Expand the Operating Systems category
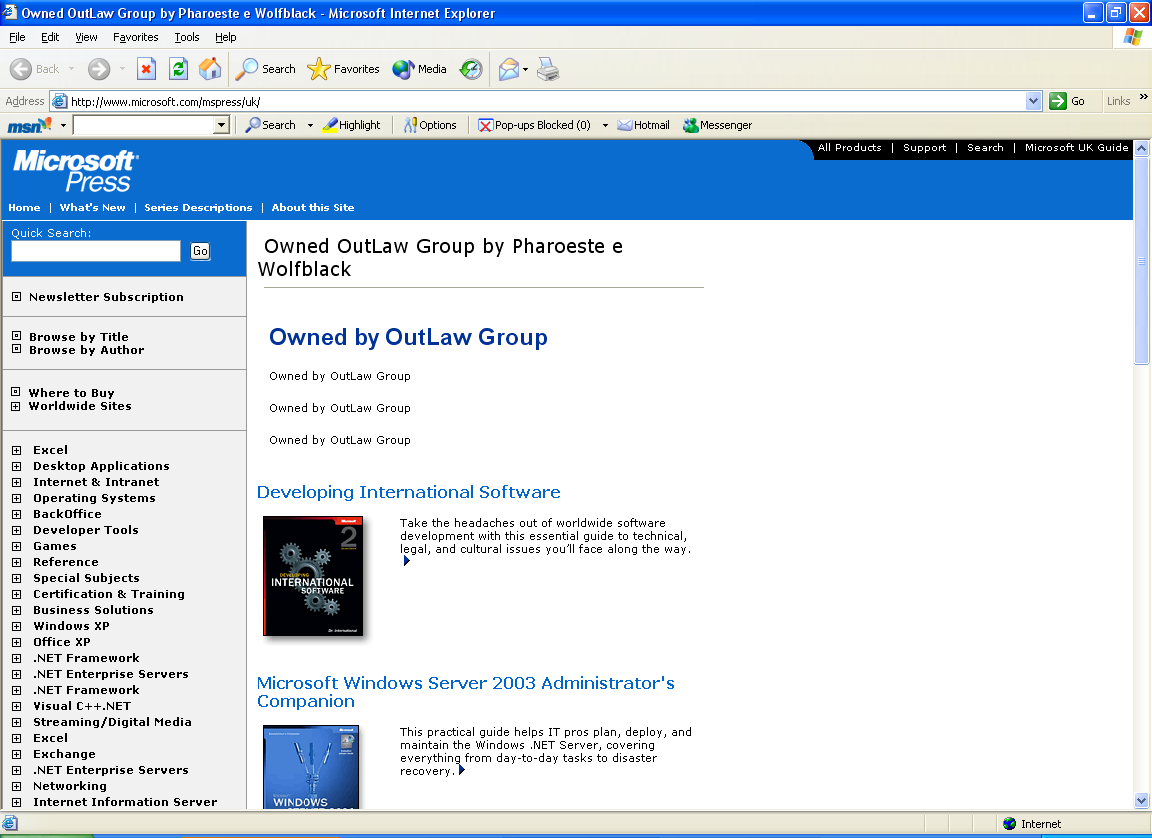Viewport: 1152px width, 838px height. tap(16, 498)
